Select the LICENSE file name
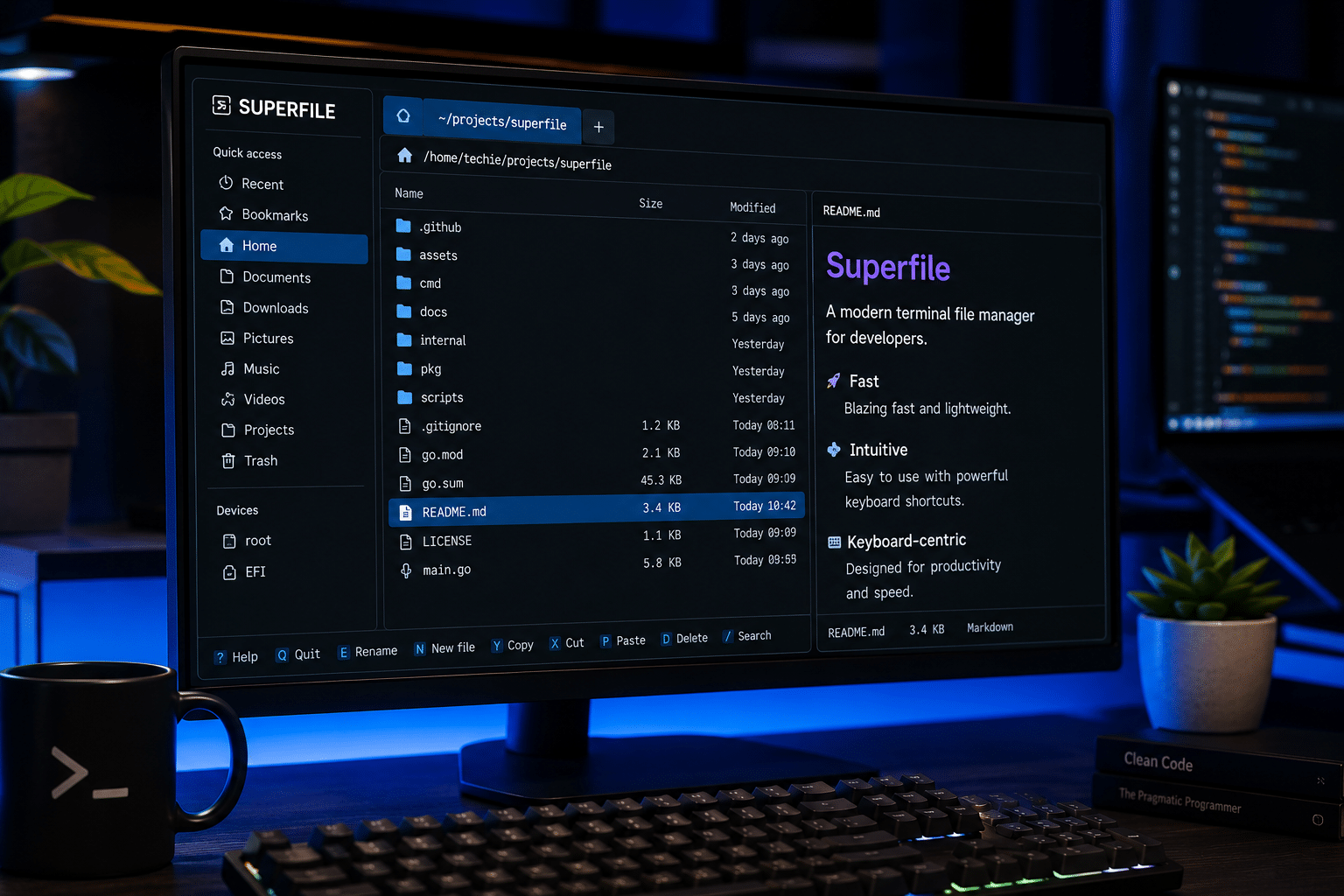The height and width of the screenshot is (896, 1344). point(447,542)
